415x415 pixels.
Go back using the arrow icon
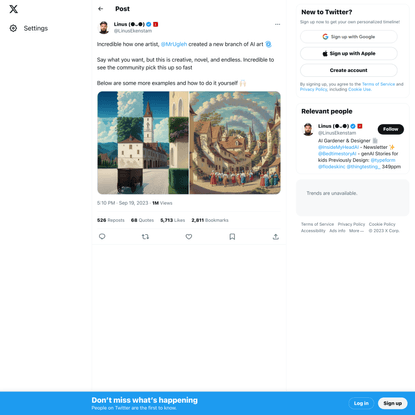click(x=101, y=9)
